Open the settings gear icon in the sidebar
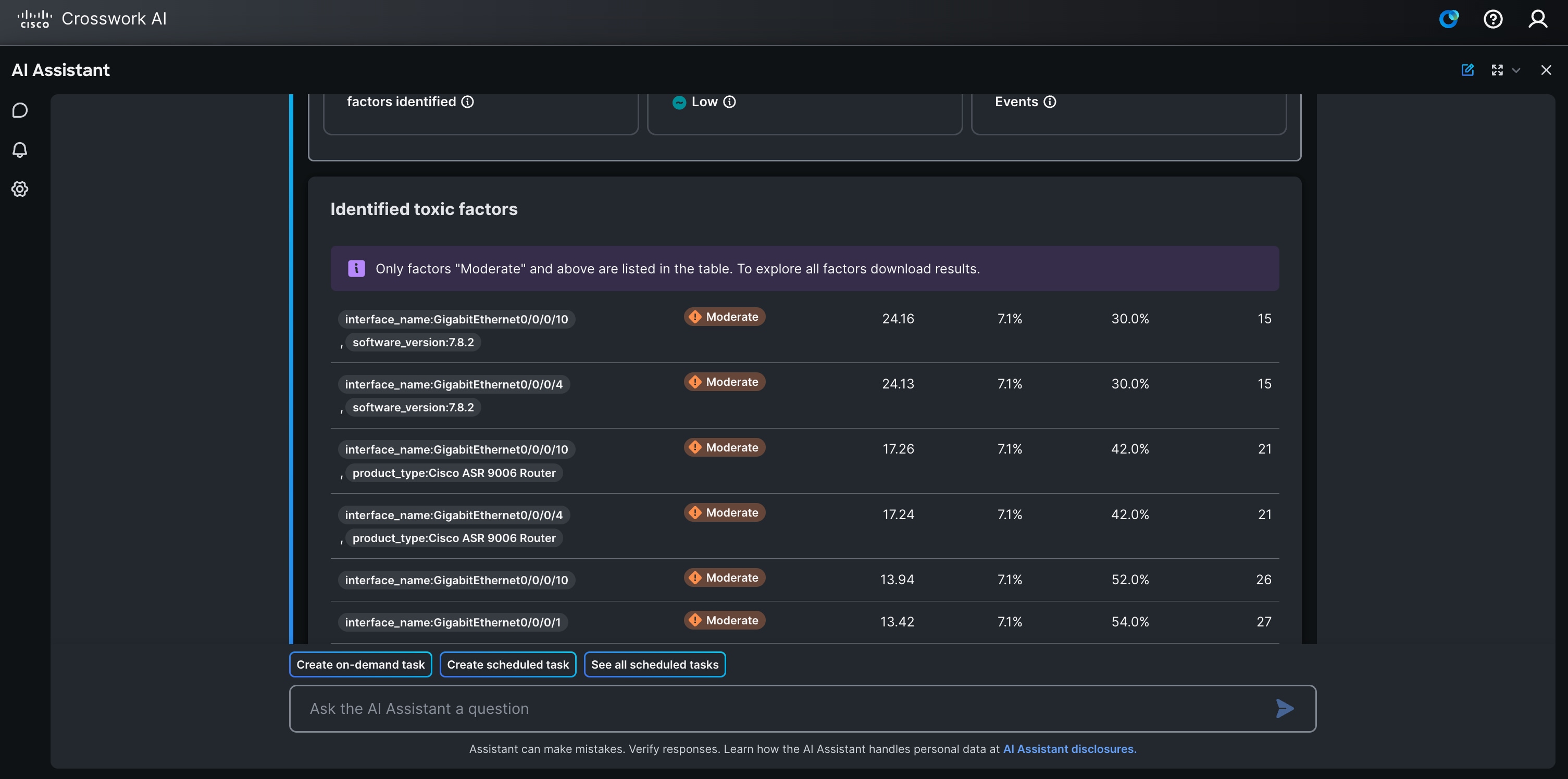Screen dimensions: 1568x779 (20, 189)
